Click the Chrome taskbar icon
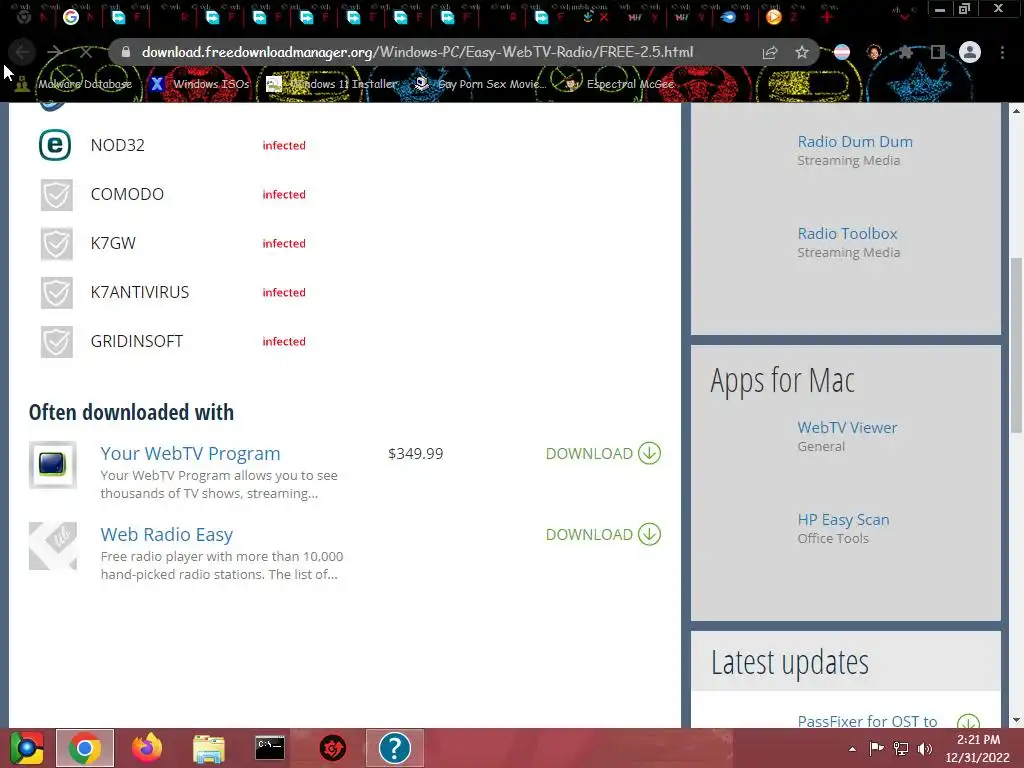 tap(84, 748)
